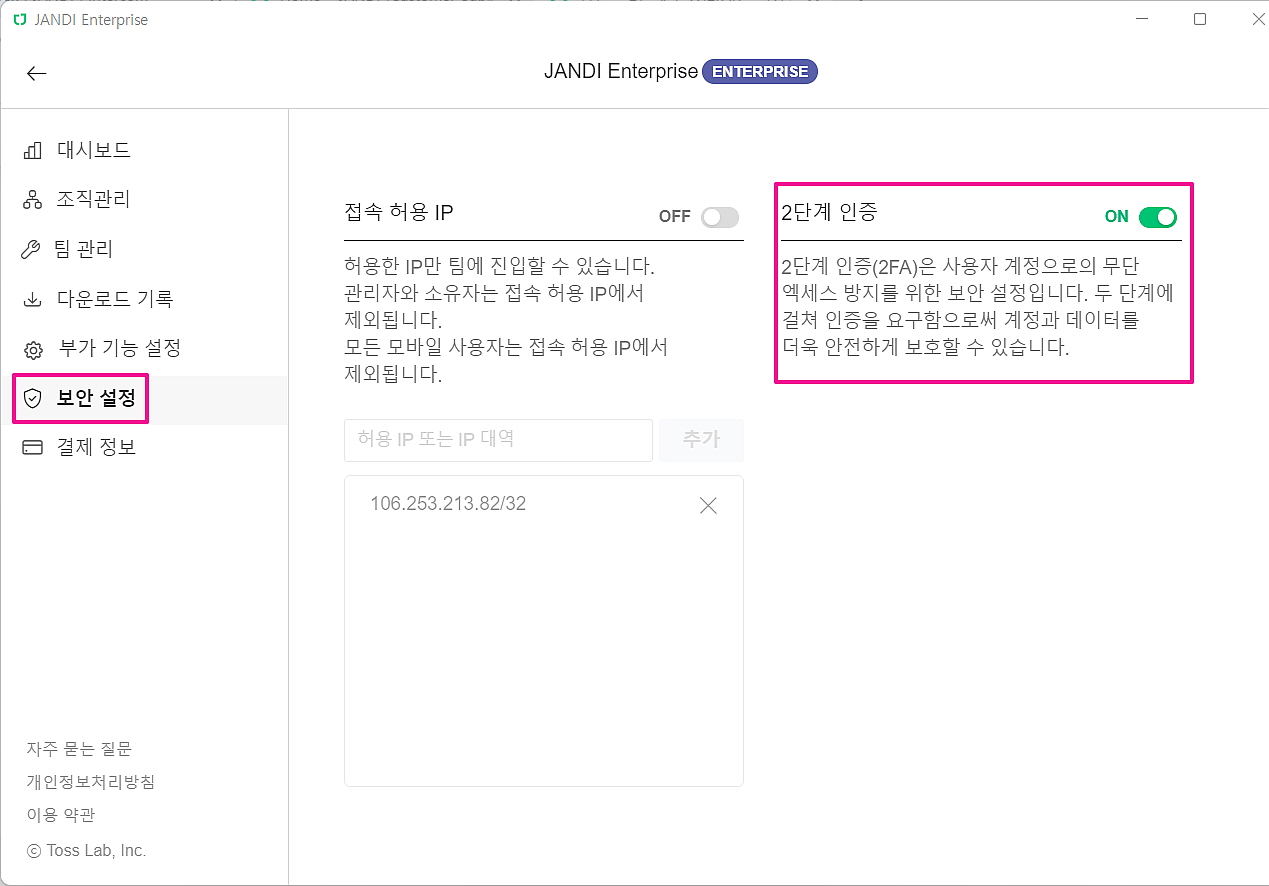Open the 대시보드 menu item

[x=94, y=151]
